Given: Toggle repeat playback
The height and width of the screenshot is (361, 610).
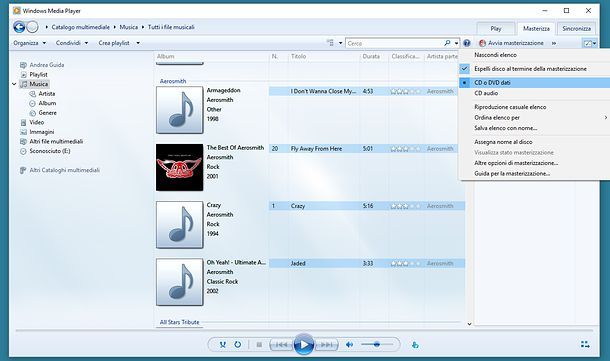Looking at the screenshot, I should (237, 345).
